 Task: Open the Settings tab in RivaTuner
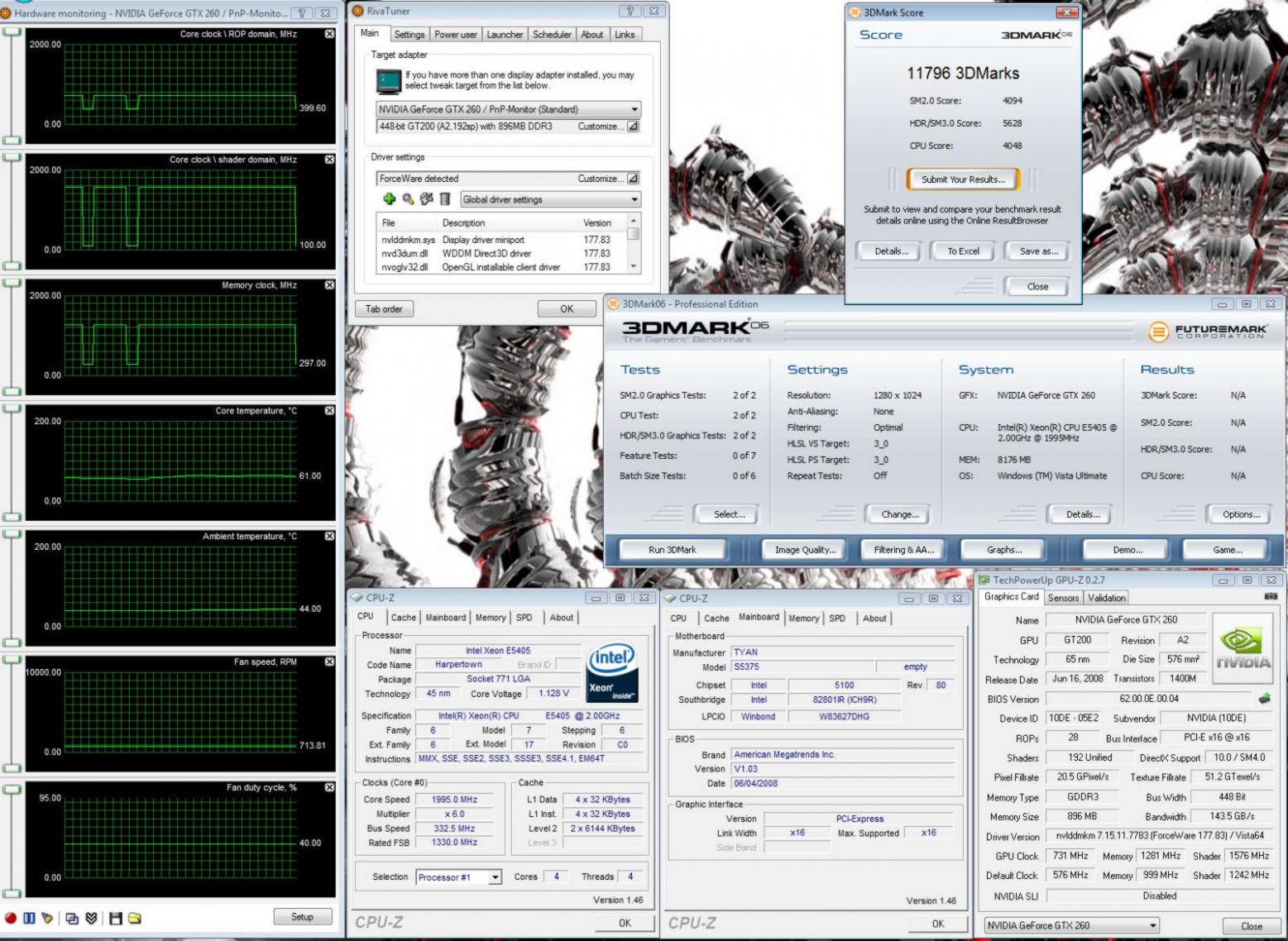coord(409,35)
